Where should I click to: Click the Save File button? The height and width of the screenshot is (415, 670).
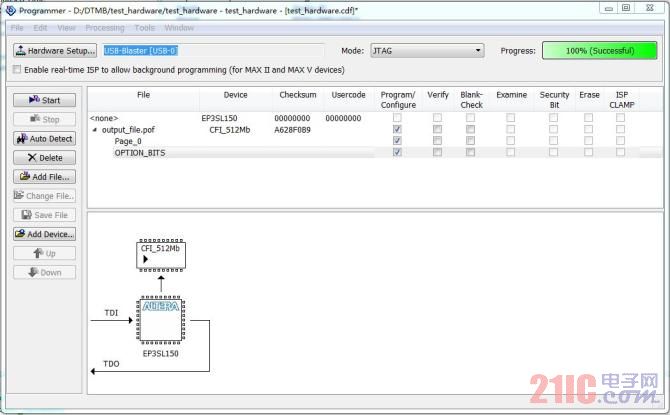click(44, 215)
